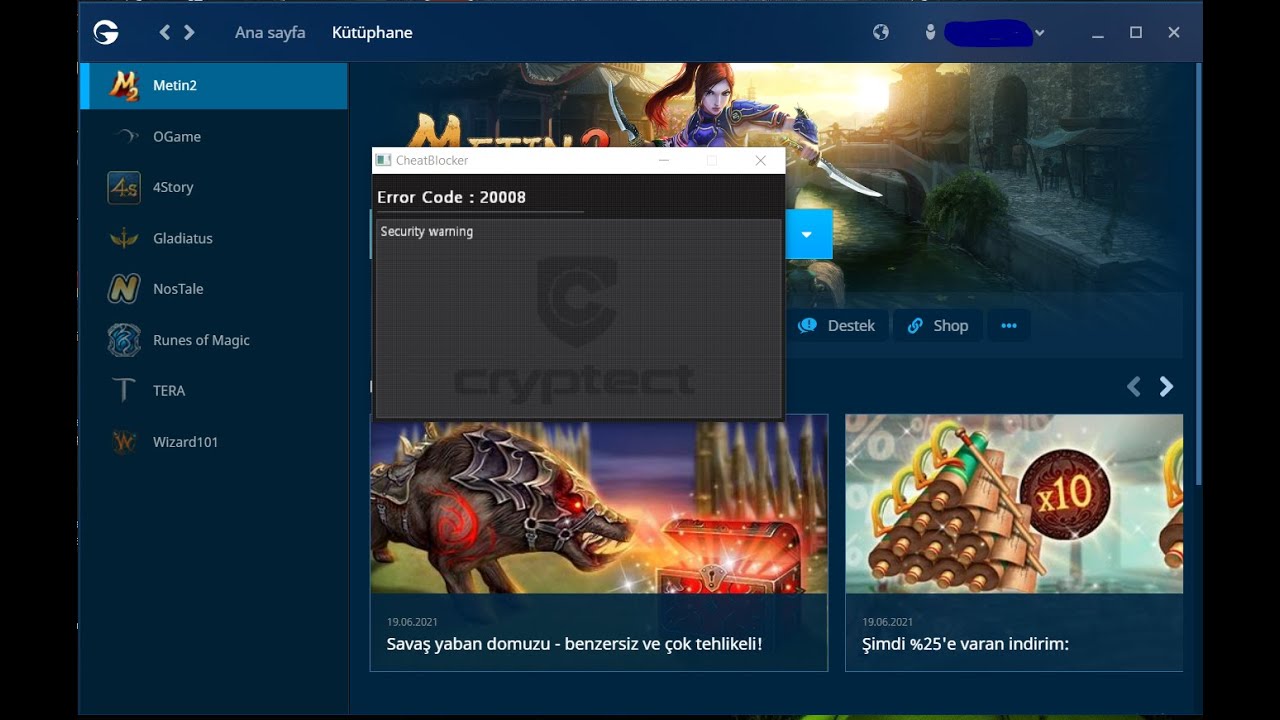The width and height of the screenshot is (1280, 720).
Task: Open the Destek support button
Action: click(836, 326)
